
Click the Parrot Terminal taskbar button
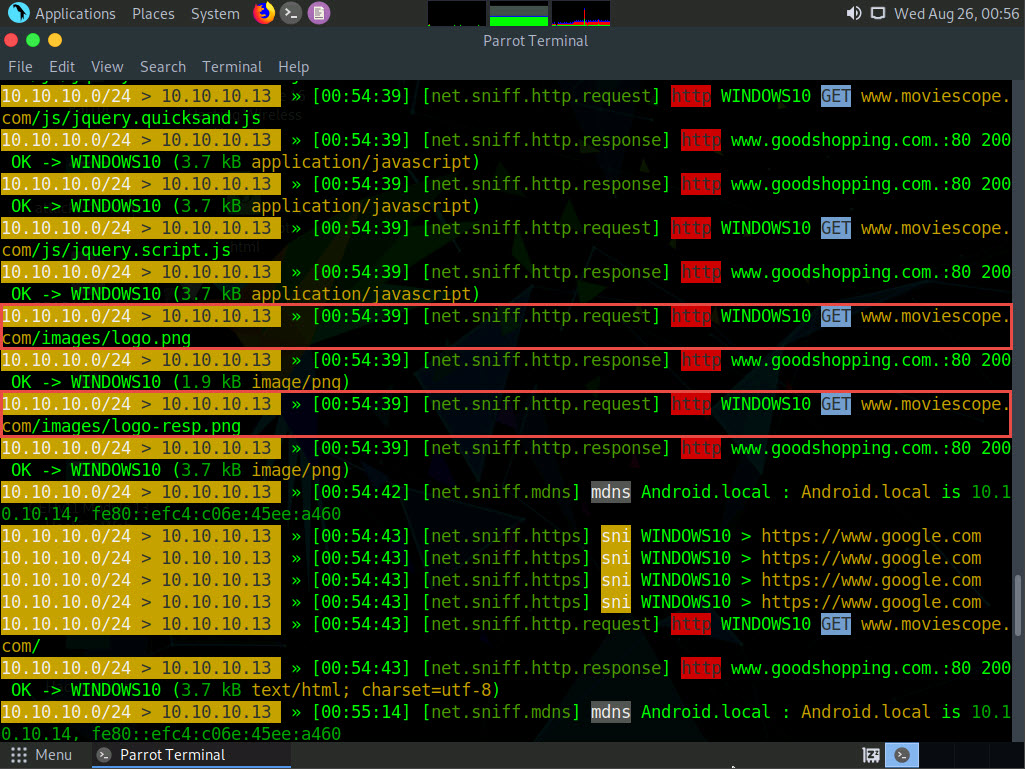190,755
